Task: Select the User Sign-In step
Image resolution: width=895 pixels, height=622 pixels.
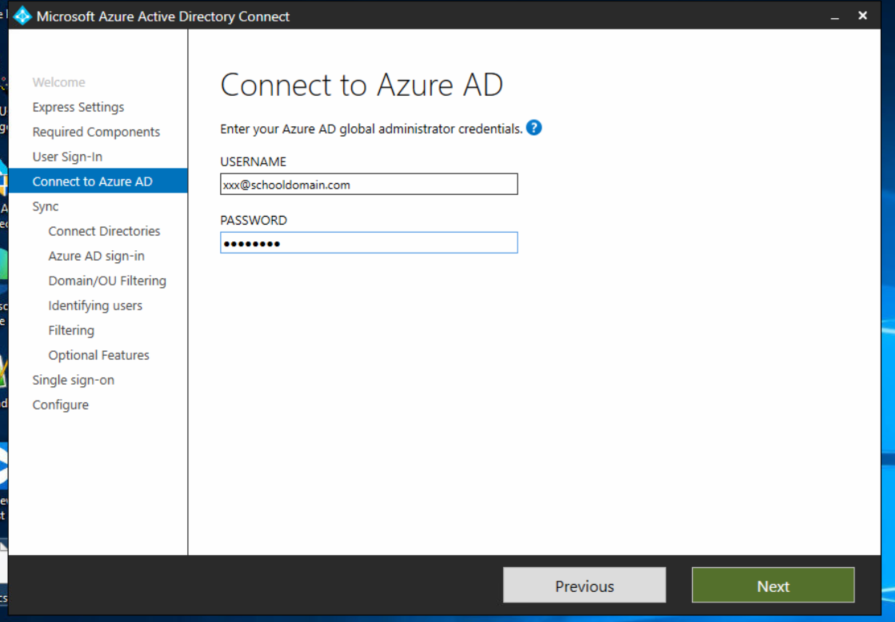Action: [67, 157]
